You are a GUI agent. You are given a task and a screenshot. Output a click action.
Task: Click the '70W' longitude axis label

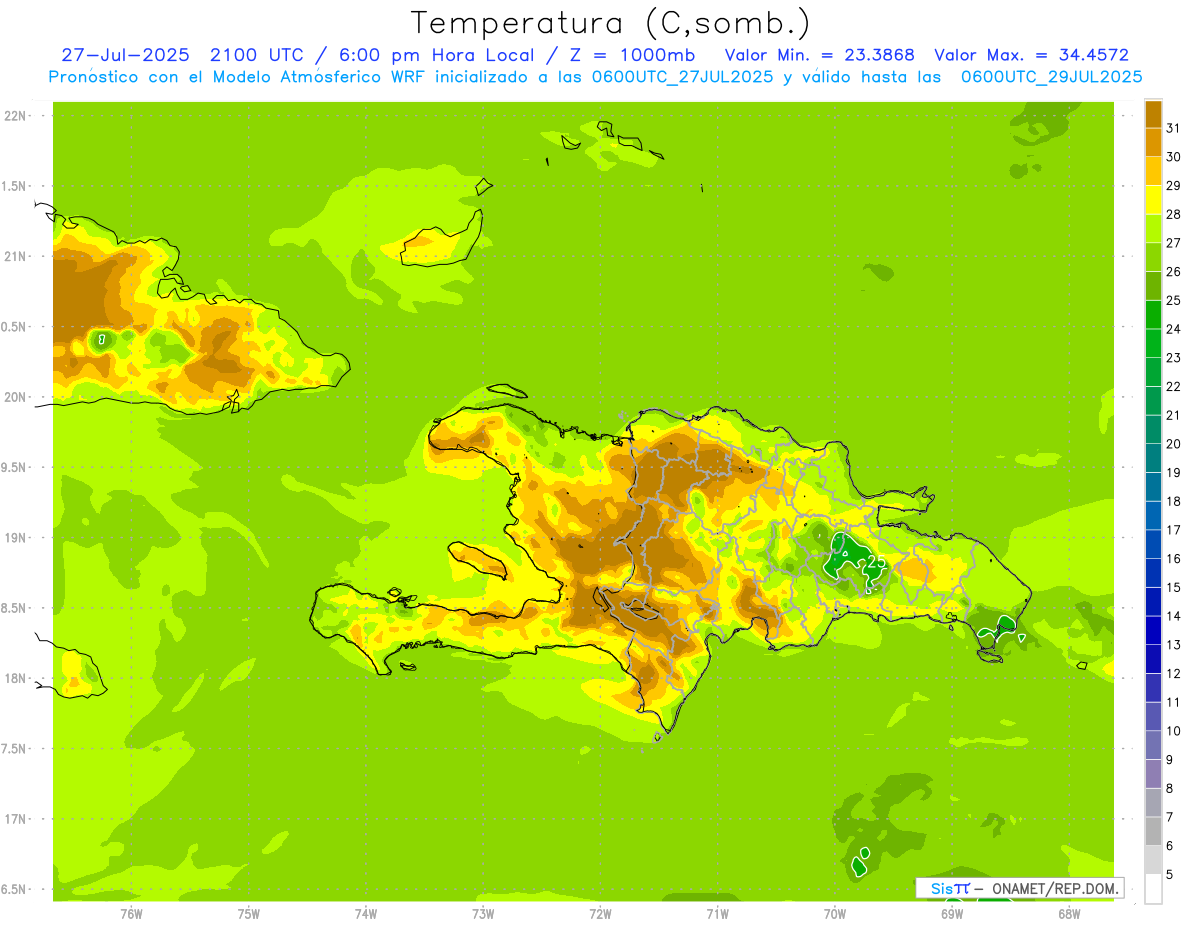(x=835, y=913)
